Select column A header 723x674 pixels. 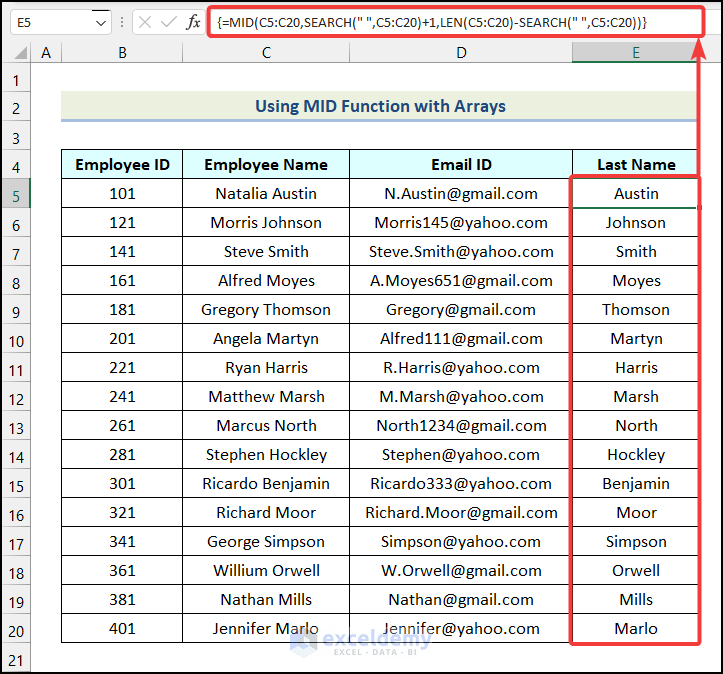coord(46,53)
